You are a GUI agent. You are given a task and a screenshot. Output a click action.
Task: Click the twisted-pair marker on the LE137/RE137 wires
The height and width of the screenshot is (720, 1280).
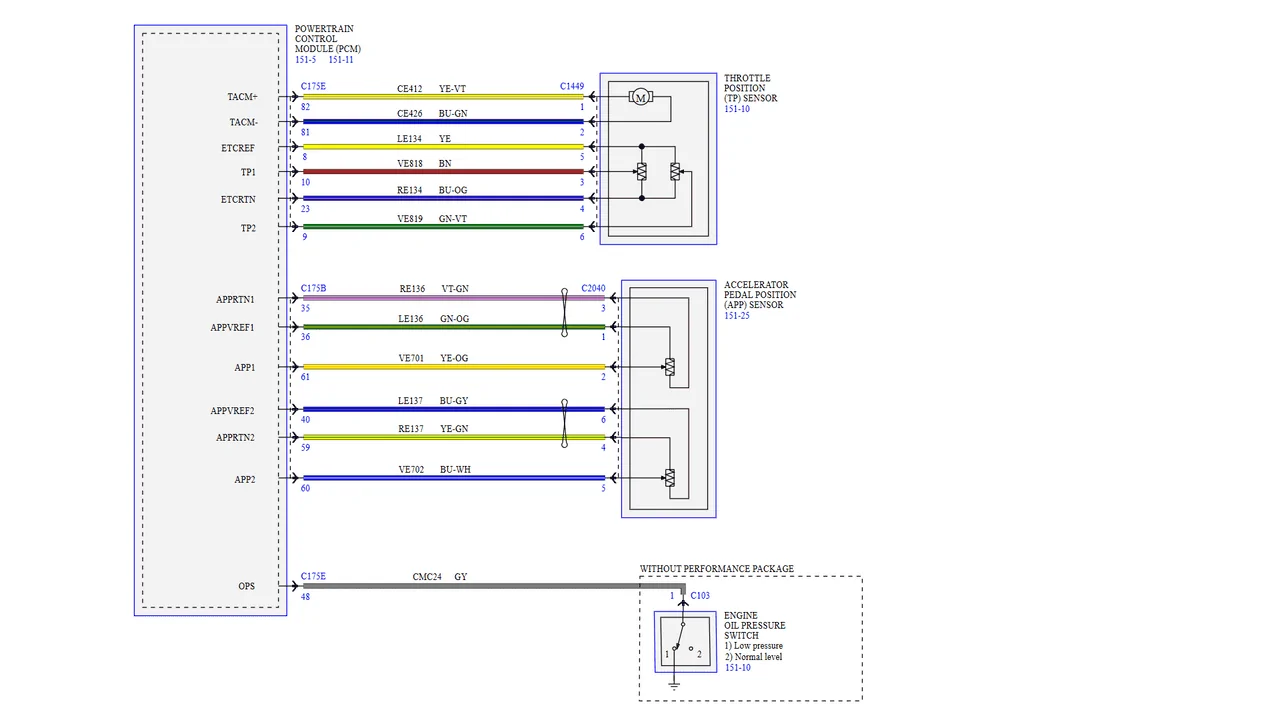point(564,423)
